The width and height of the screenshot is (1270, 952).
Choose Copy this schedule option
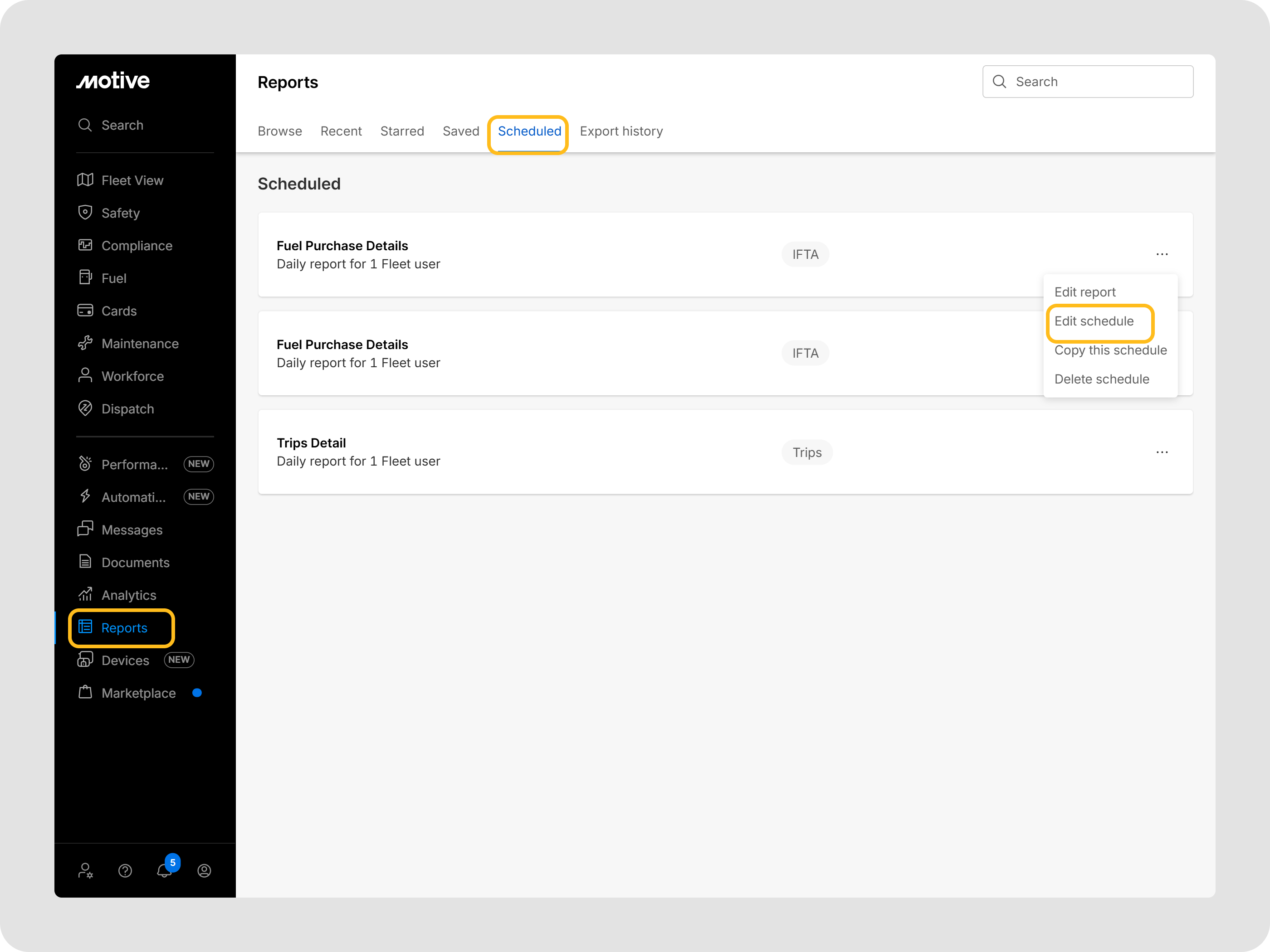coord(1110,350)
